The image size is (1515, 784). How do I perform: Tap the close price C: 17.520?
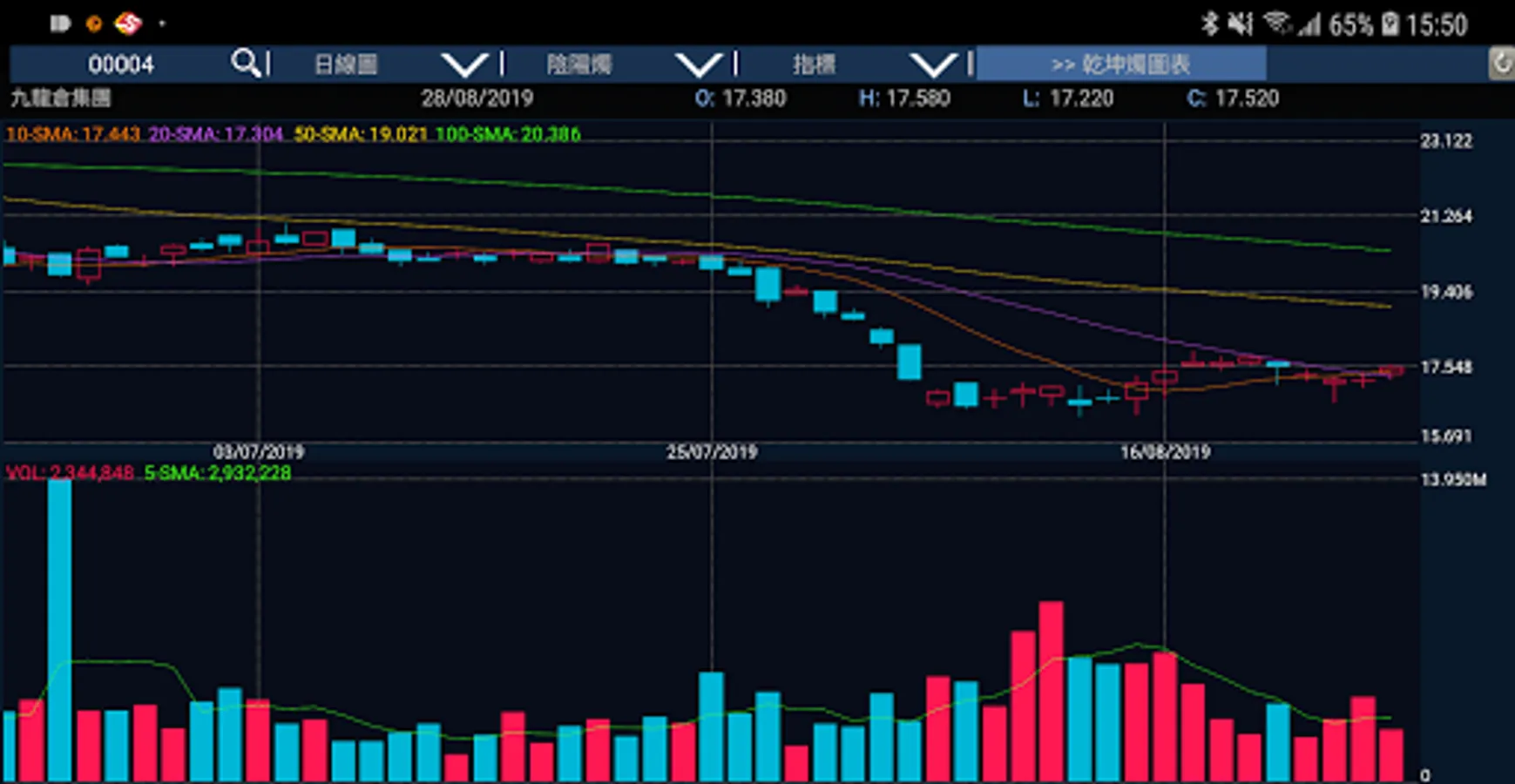1233,98
